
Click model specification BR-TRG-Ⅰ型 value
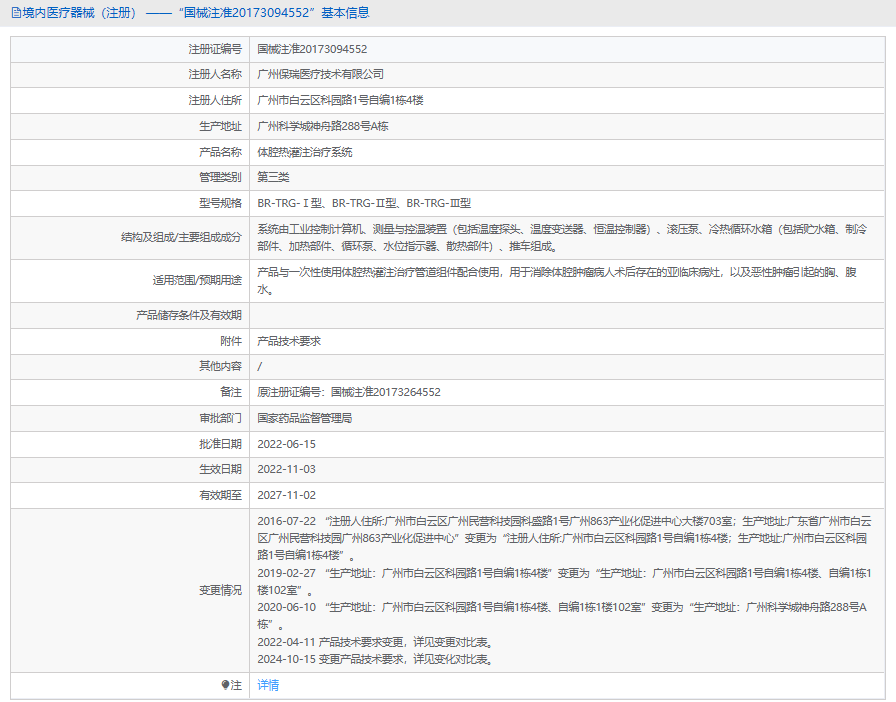[x=364, y=203]
